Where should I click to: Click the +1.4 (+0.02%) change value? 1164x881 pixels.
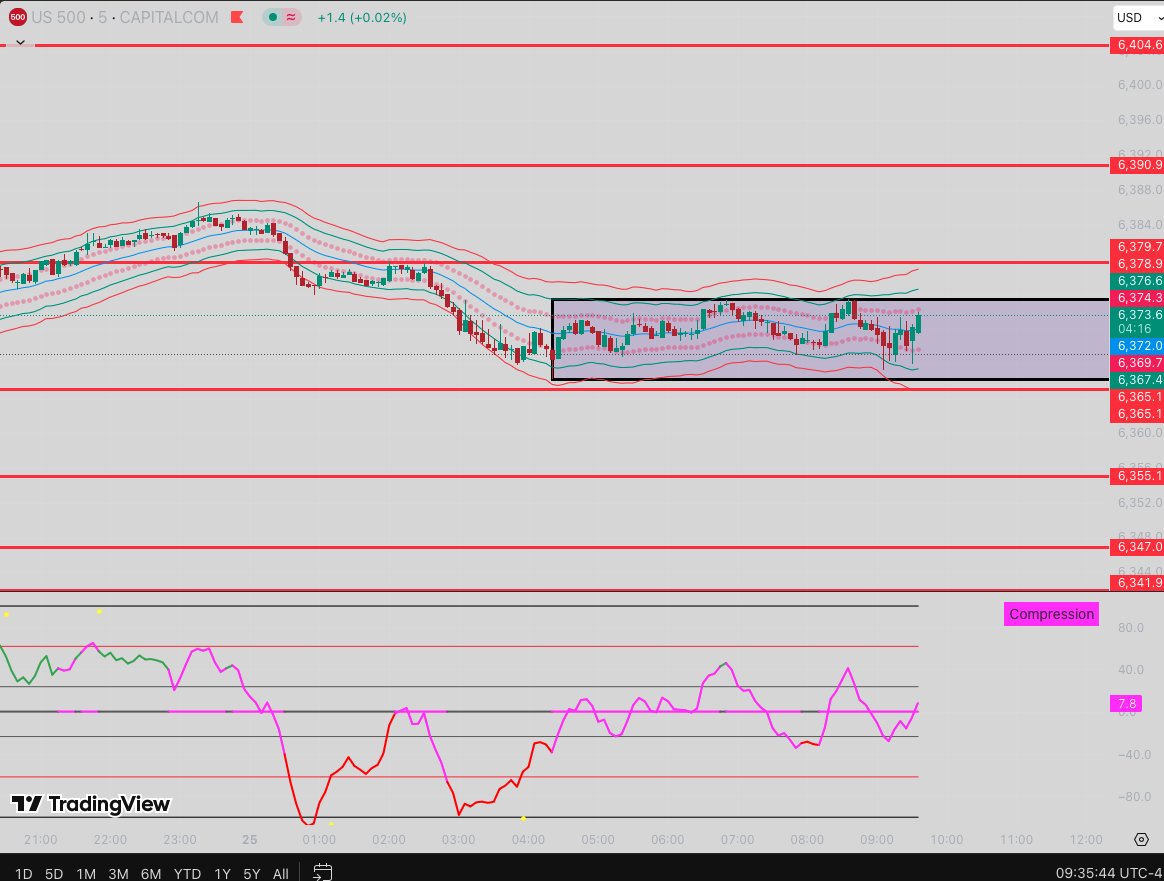coord(362,17)
